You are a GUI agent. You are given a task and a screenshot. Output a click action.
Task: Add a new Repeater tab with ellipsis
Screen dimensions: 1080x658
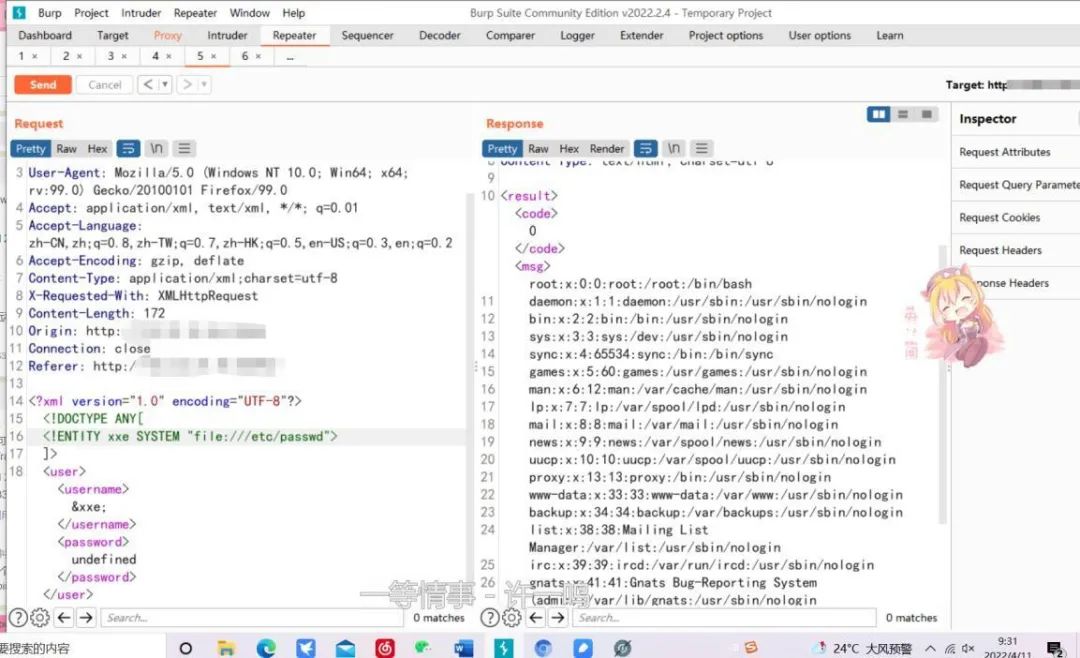pyautogui.click(x=290, y=56)
